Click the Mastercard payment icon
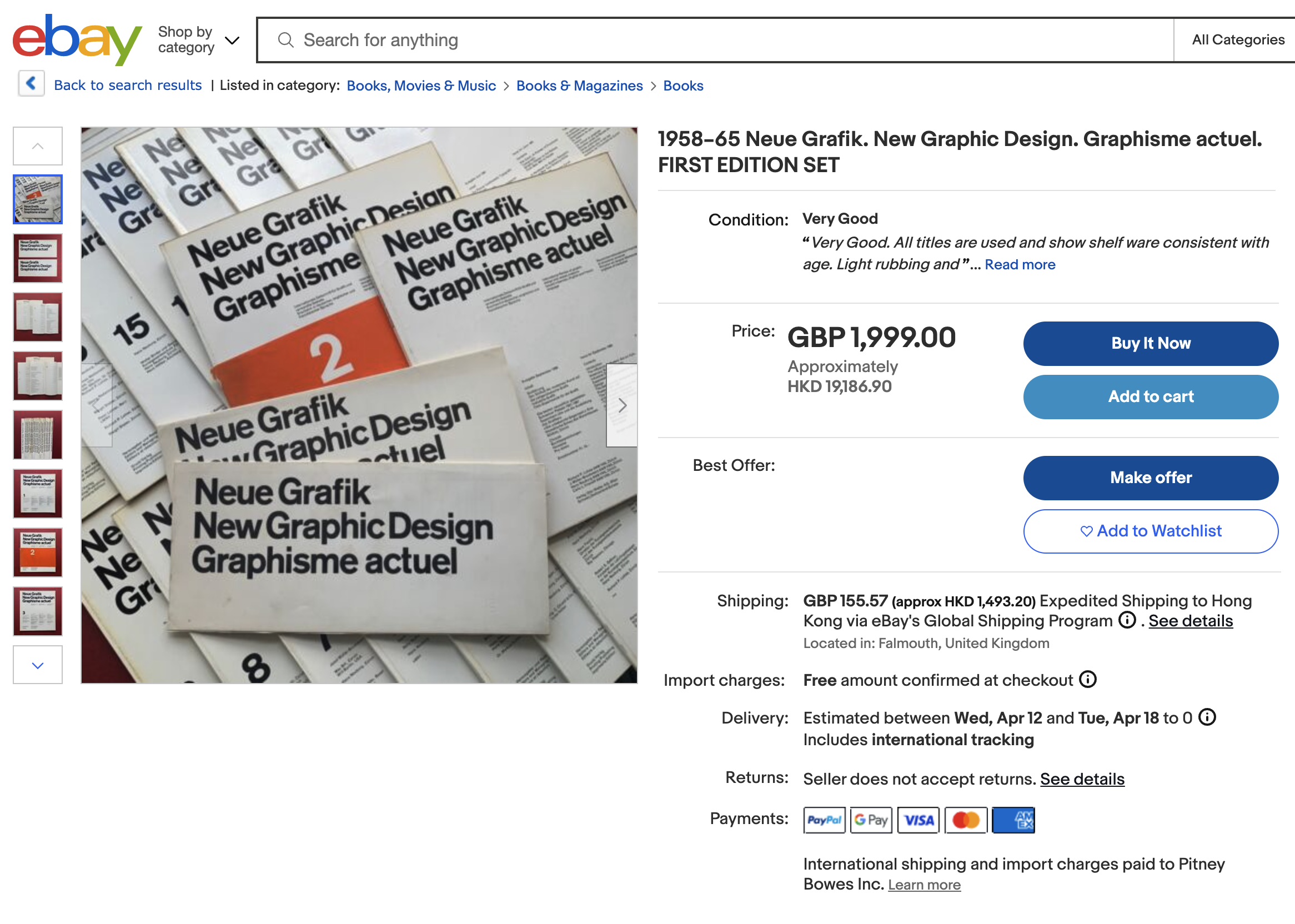Screen dimensions: 1295x924 point(966,821)
